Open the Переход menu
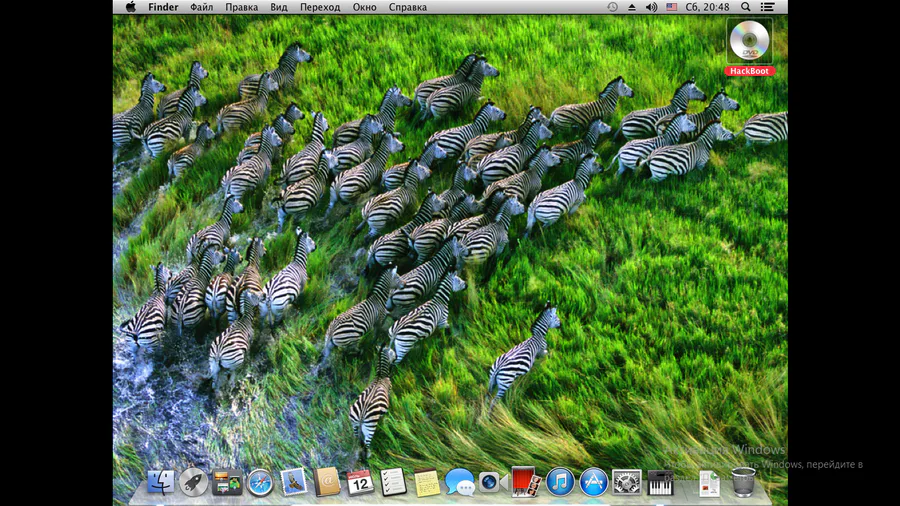The height and width of the screenshot is (506, 900). coord(320,7)
